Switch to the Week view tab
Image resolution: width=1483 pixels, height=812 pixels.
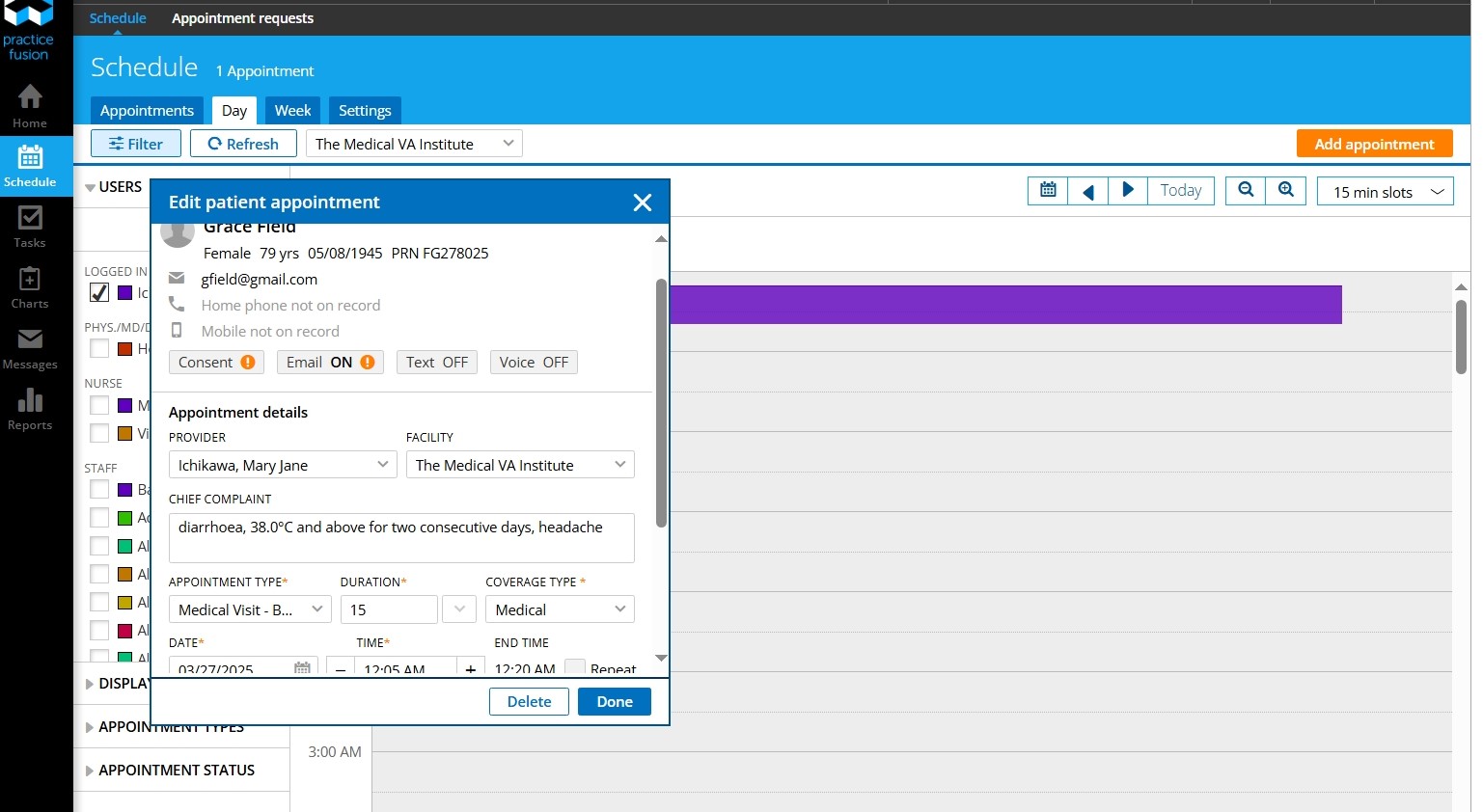point(292,110)
